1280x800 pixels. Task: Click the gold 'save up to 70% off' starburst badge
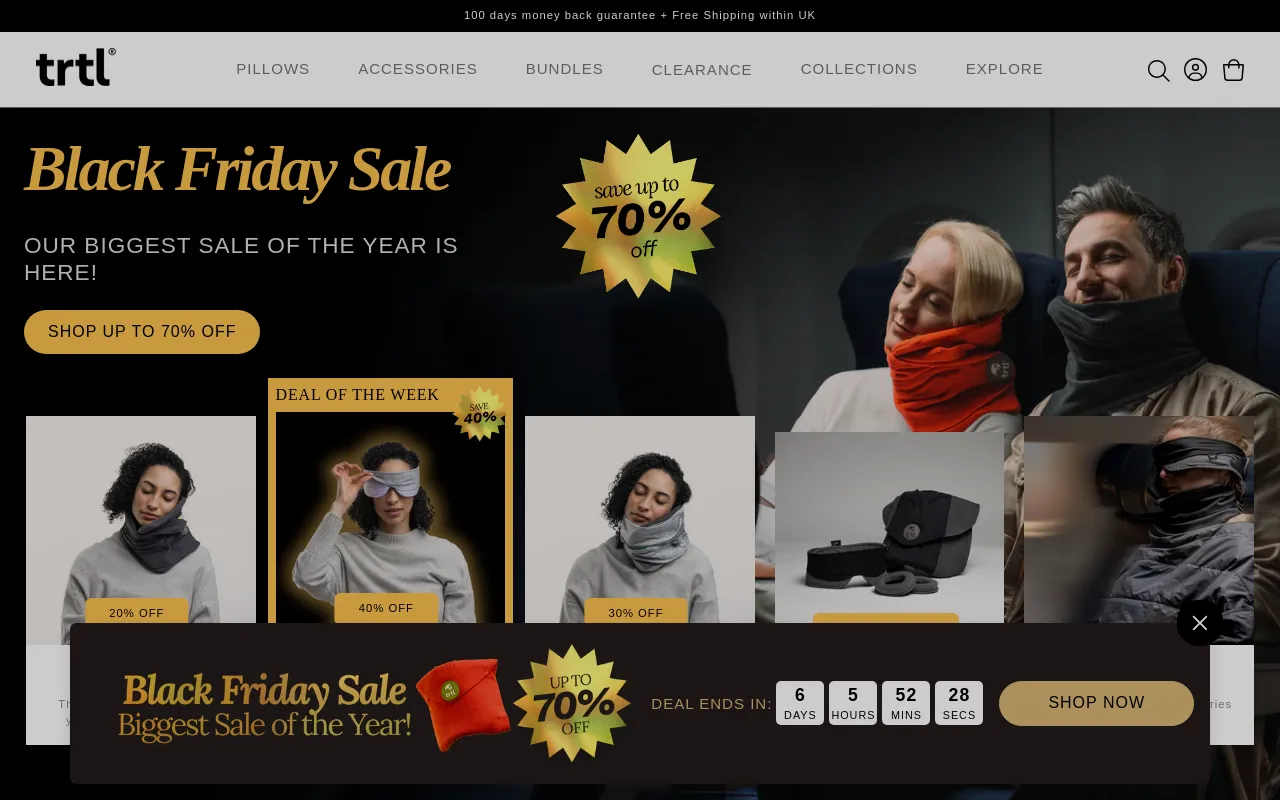(x=638, y=216)
